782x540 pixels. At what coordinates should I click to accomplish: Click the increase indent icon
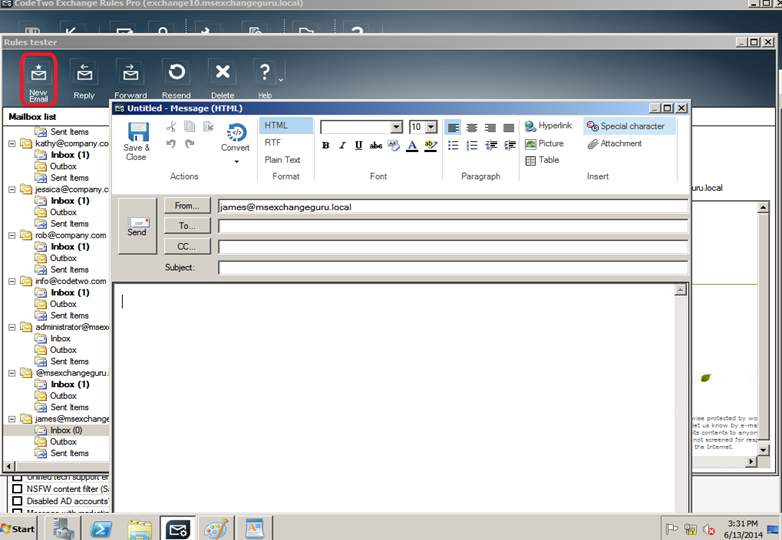point(510,146)
